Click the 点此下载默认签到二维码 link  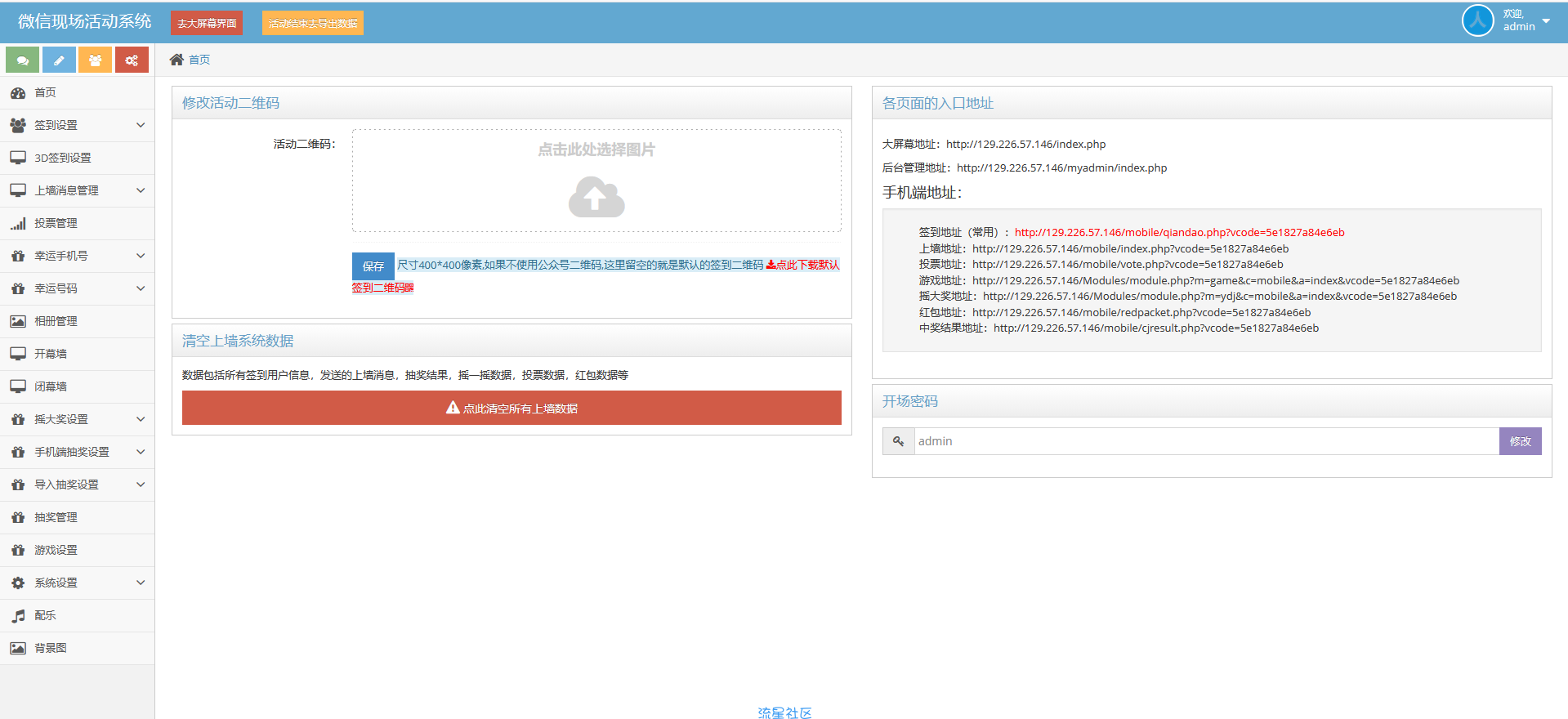point(802,265)
